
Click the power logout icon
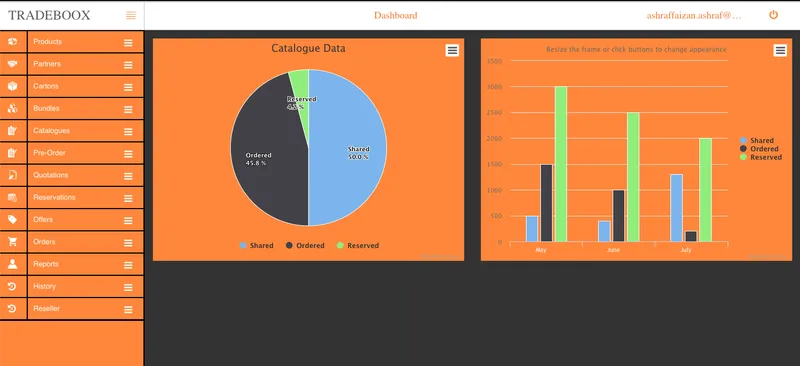point(773,15)
